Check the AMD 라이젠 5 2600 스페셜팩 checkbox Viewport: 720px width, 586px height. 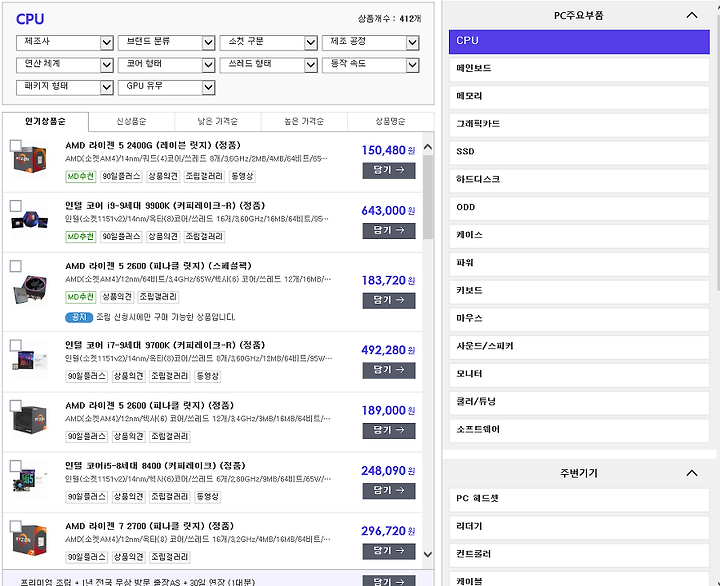[x=16, y=266]
